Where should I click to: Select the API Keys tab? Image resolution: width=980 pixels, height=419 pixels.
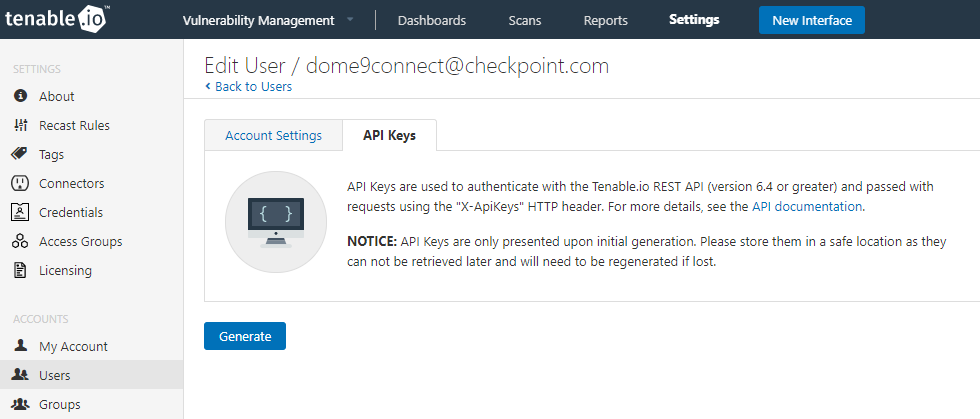coord(389,135)
